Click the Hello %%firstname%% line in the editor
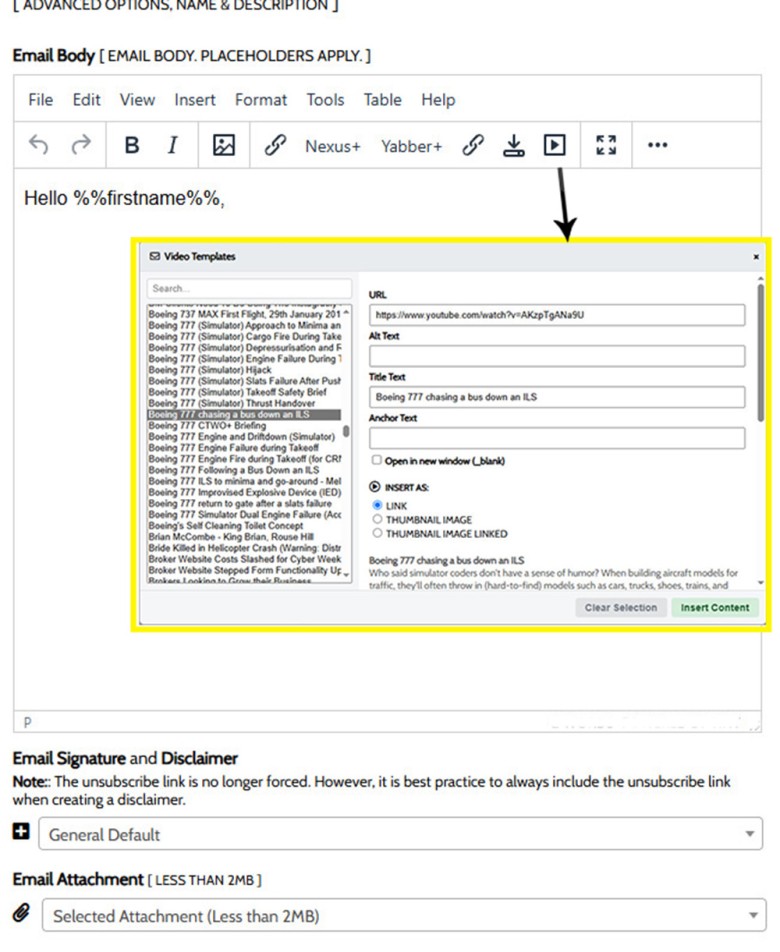Viewport: 780px width, 952px height. tap(124, 198)
